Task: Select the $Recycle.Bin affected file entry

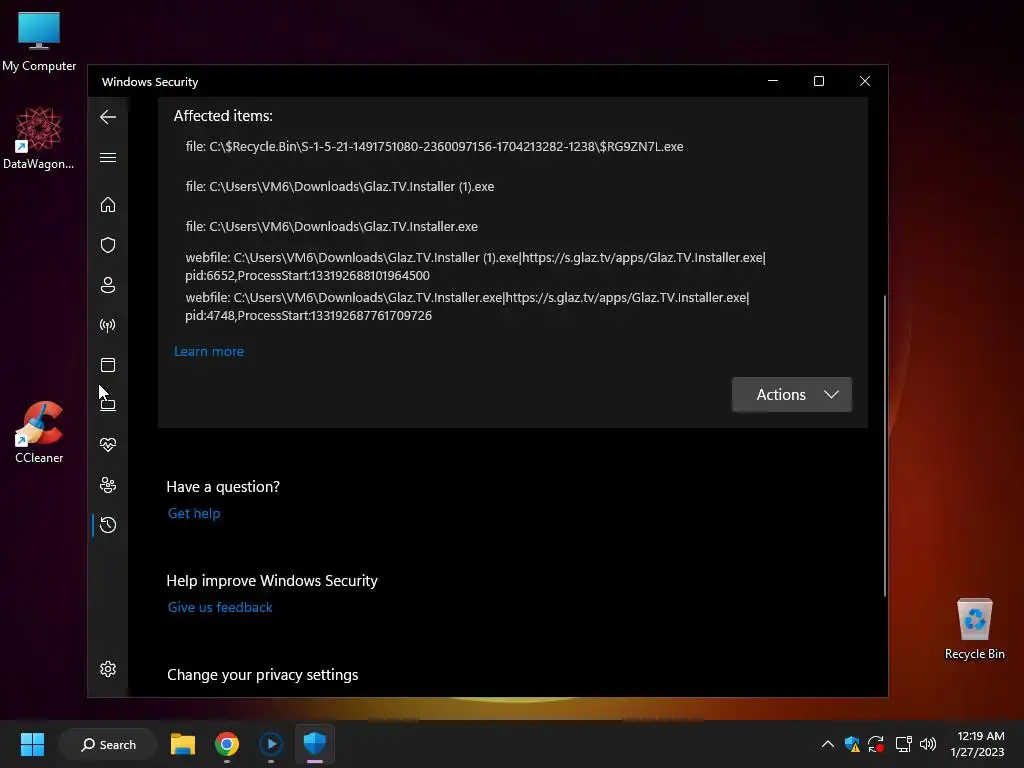Action: [x=434, y=146]
